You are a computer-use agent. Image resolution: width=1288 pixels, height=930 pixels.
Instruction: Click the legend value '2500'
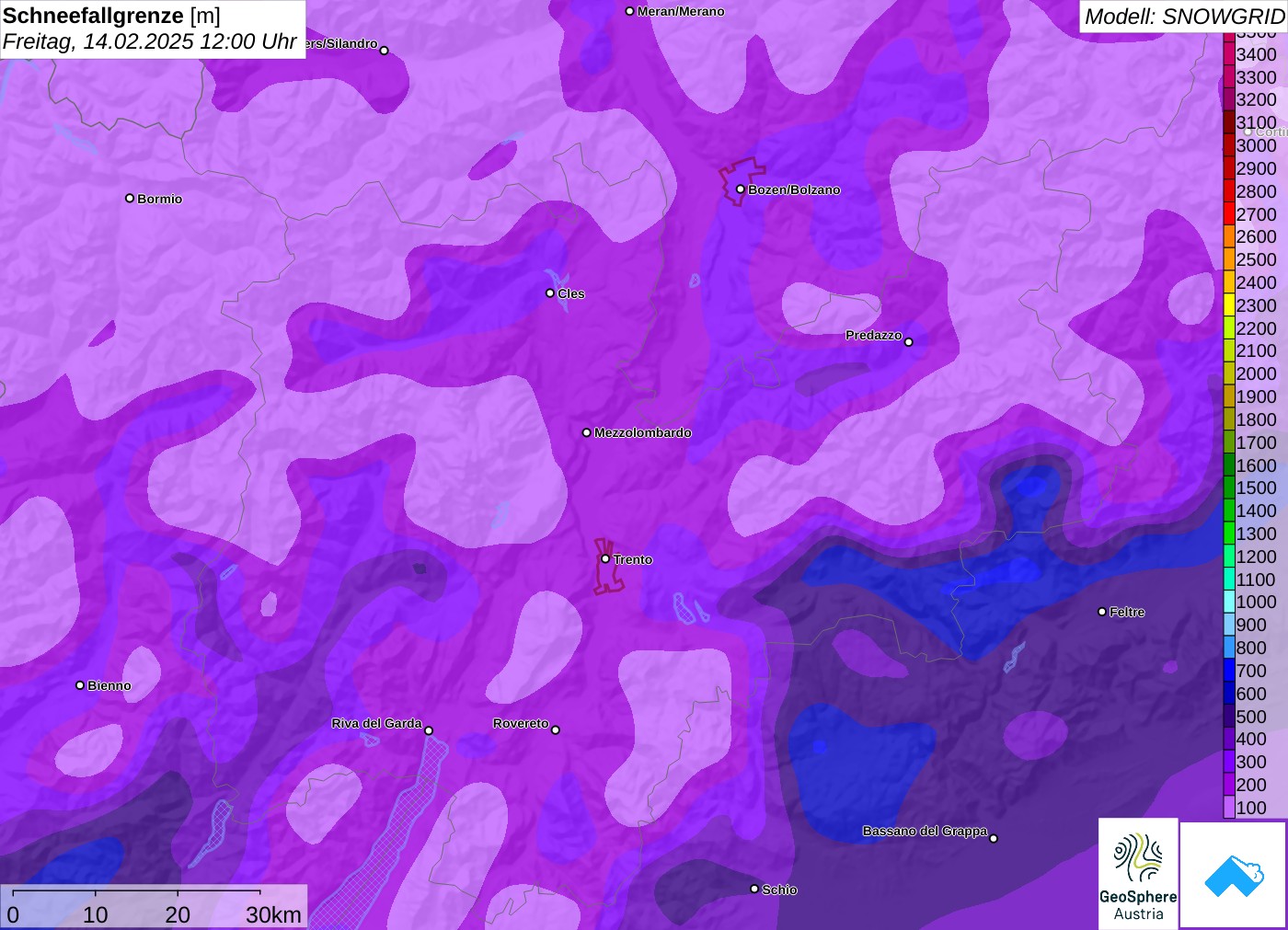click(x=1256, y=259)
